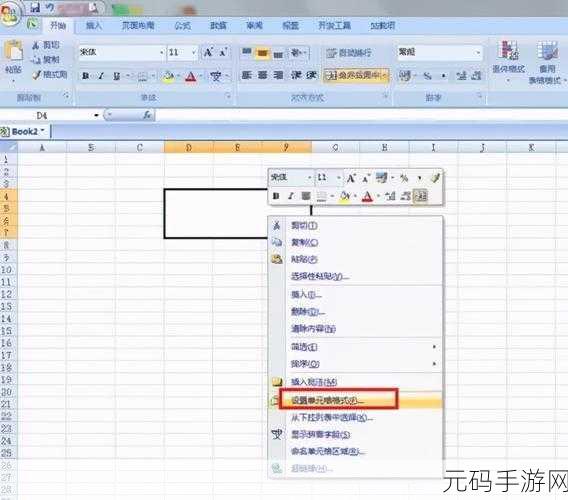Click the ribbon red font color A button
Screen dimensions: 568x500
click(x=191, y=76)
